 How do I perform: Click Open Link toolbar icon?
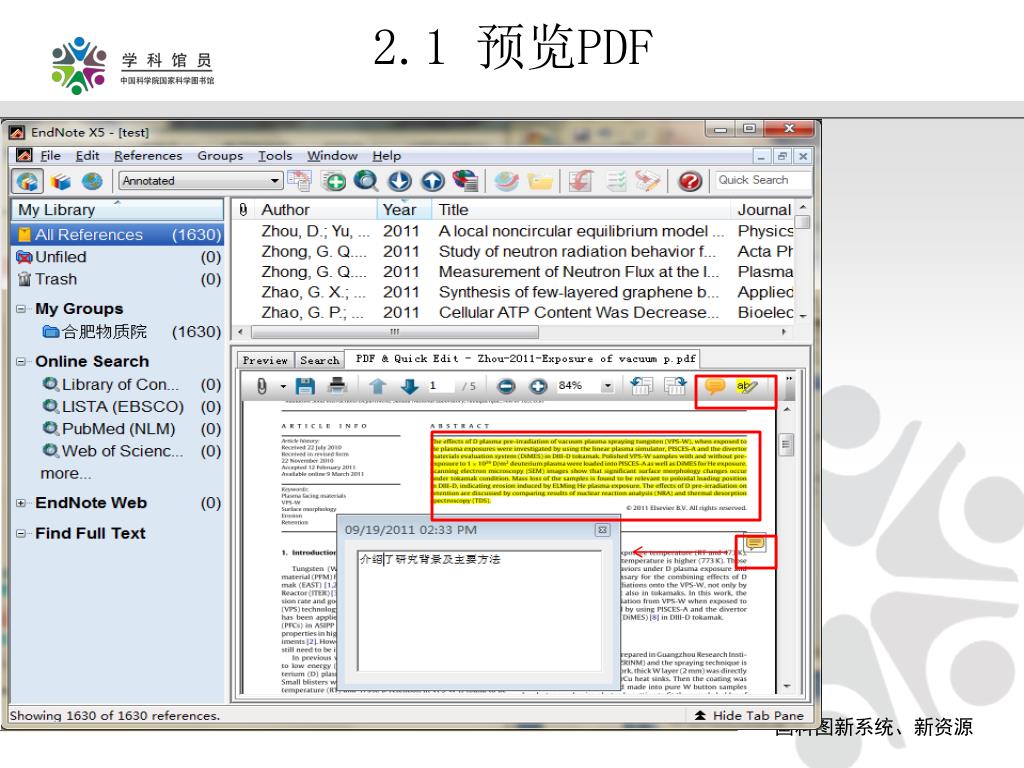pyautogui.click(x=506, y=181)
